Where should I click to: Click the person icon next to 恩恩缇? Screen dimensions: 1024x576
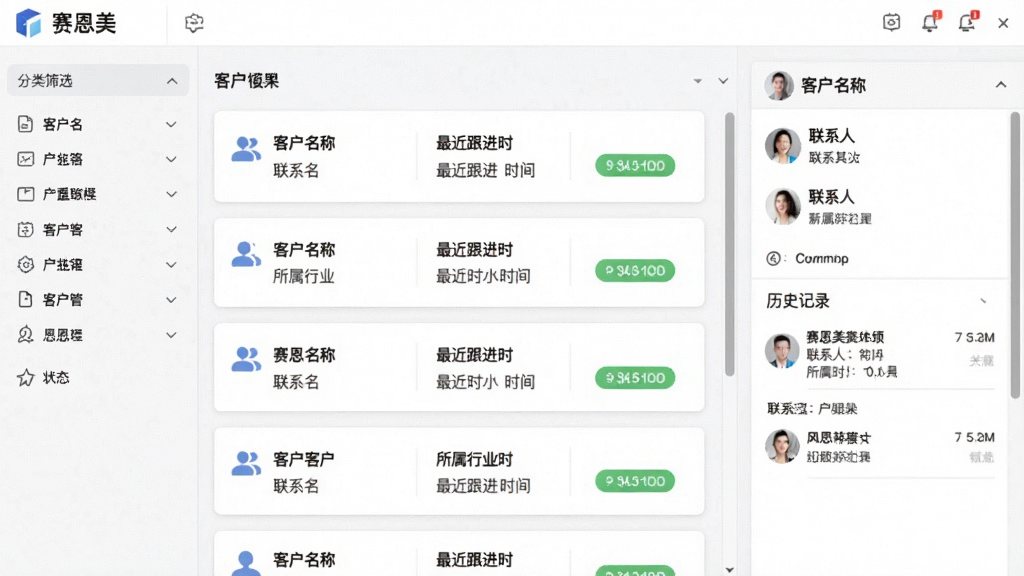click(x=25, y=335)
